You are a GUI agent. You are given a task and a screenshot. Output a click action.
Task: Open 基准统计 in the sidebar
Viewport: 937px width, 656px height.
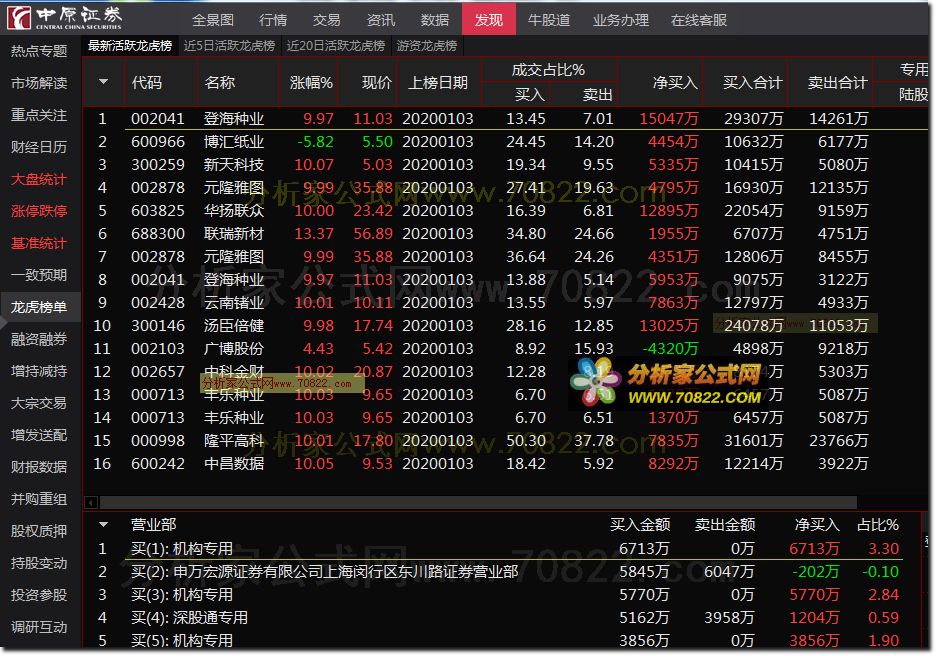coord(39,243)
